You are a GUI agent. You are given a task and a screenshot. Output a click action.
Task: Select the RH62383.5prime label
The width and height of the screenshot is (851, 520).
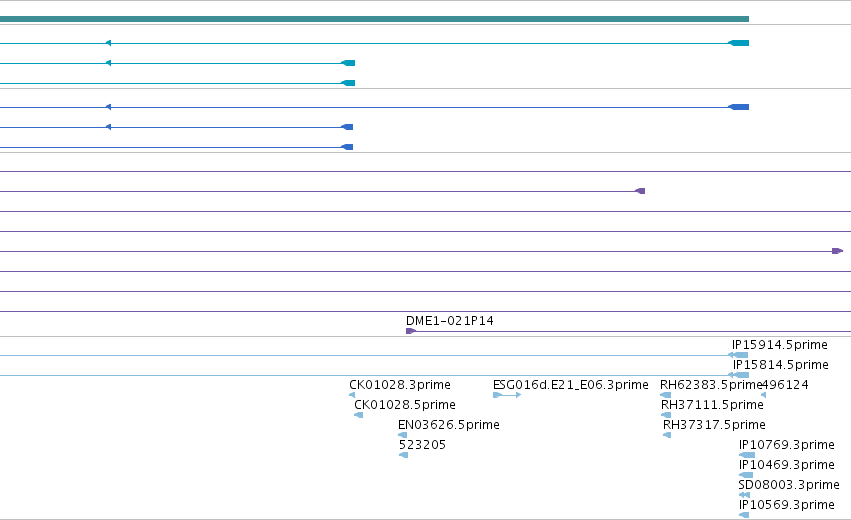(711, 385)
